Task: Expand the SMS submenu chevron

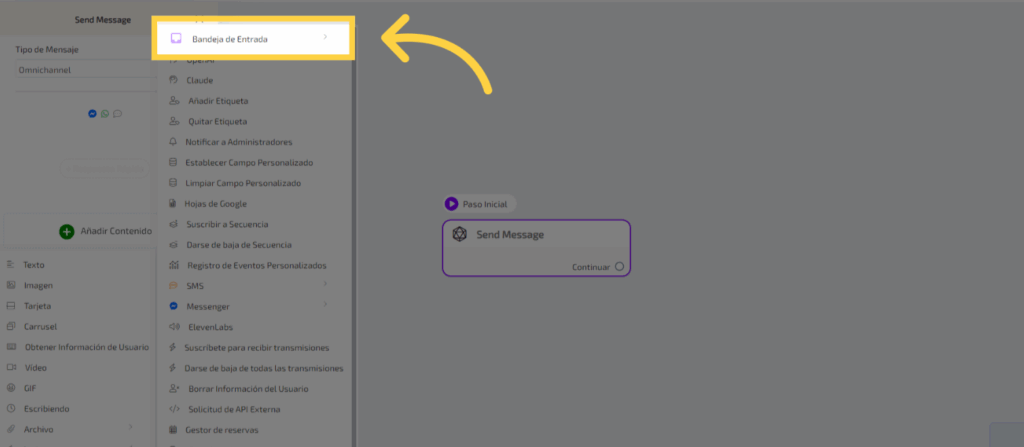Action: click(x=325, y=286)
